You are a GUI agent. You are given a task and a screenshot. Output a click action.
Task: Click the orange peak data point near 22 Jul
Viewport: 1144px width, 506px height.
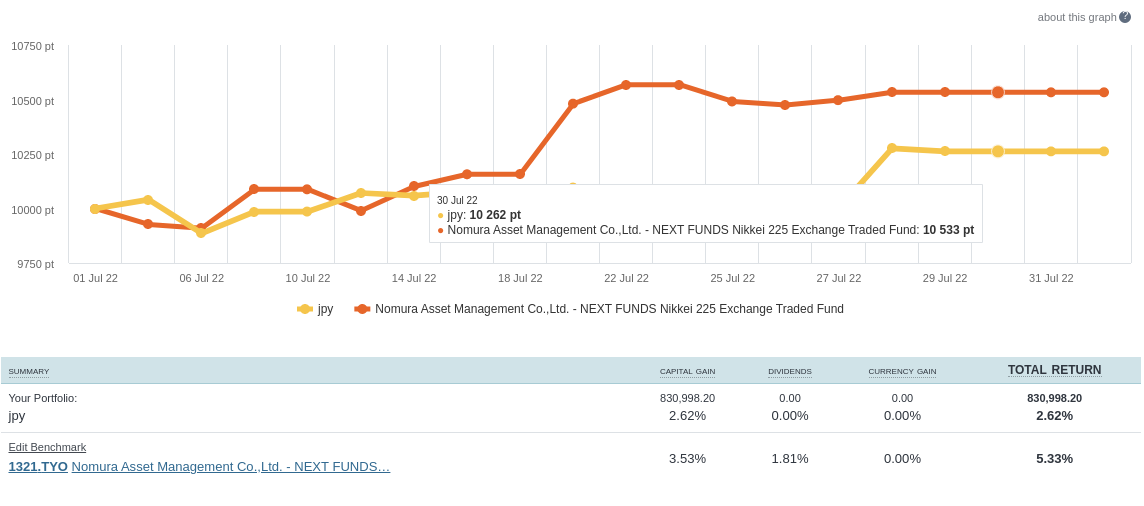pyautogui.click(x=626, y=85)
